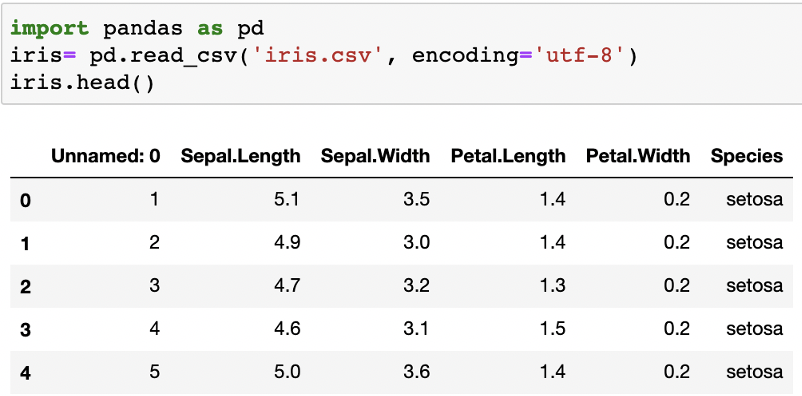Click the Sepal.Width column header
The image size is (802, 396).
pos(375,156)
